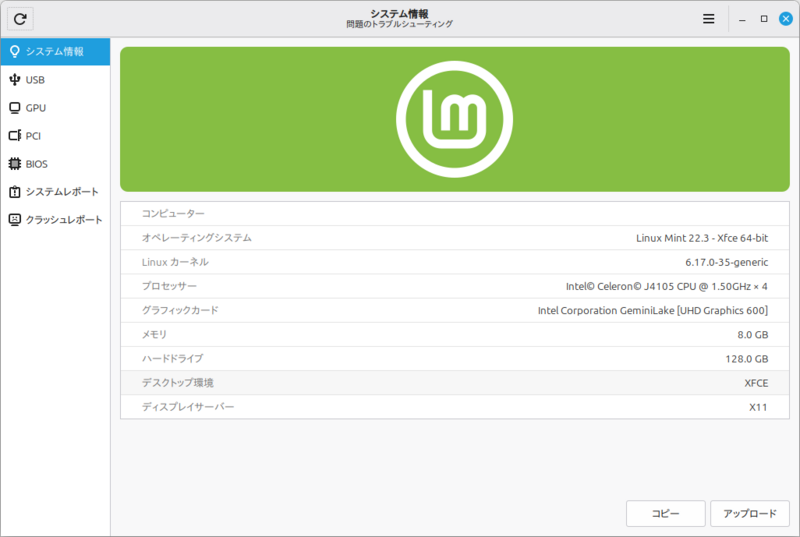The height and width of the screenshot is (537, 800).
Task: Select the グラフィックカード row label
Action: click(180, 310)
